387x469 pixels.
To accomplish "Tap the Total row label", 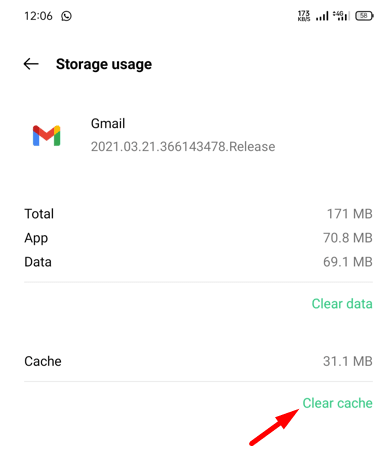I will (x=39, y=214).
